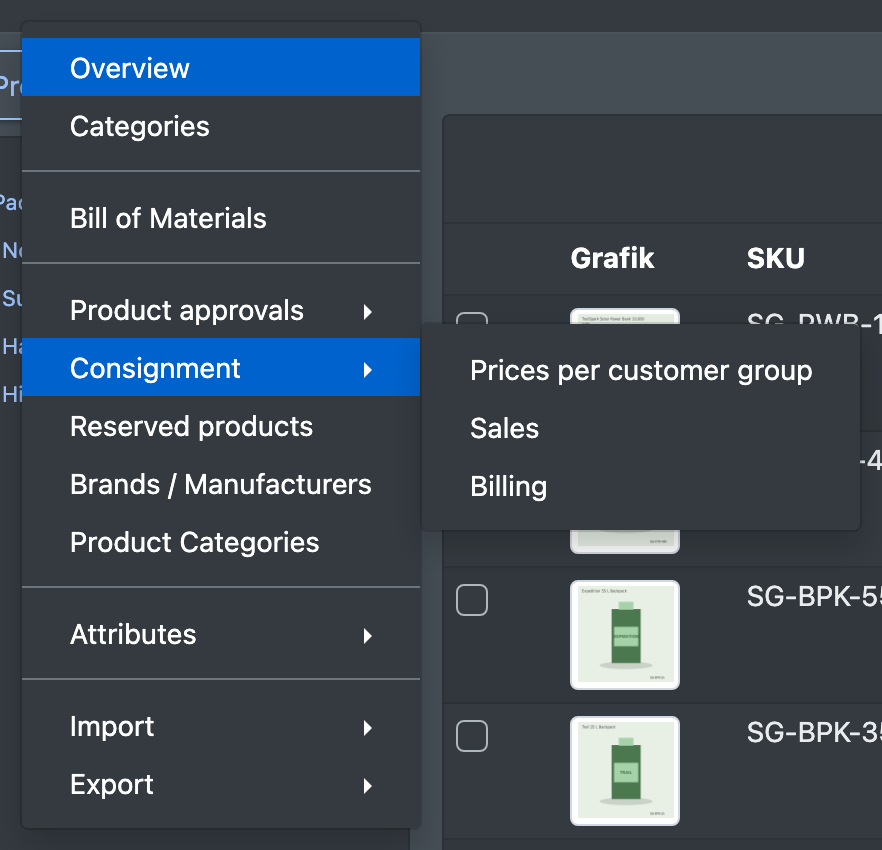
Task: Tick the checkbox for SG-BPK-35 row
Action: (472, 736)
